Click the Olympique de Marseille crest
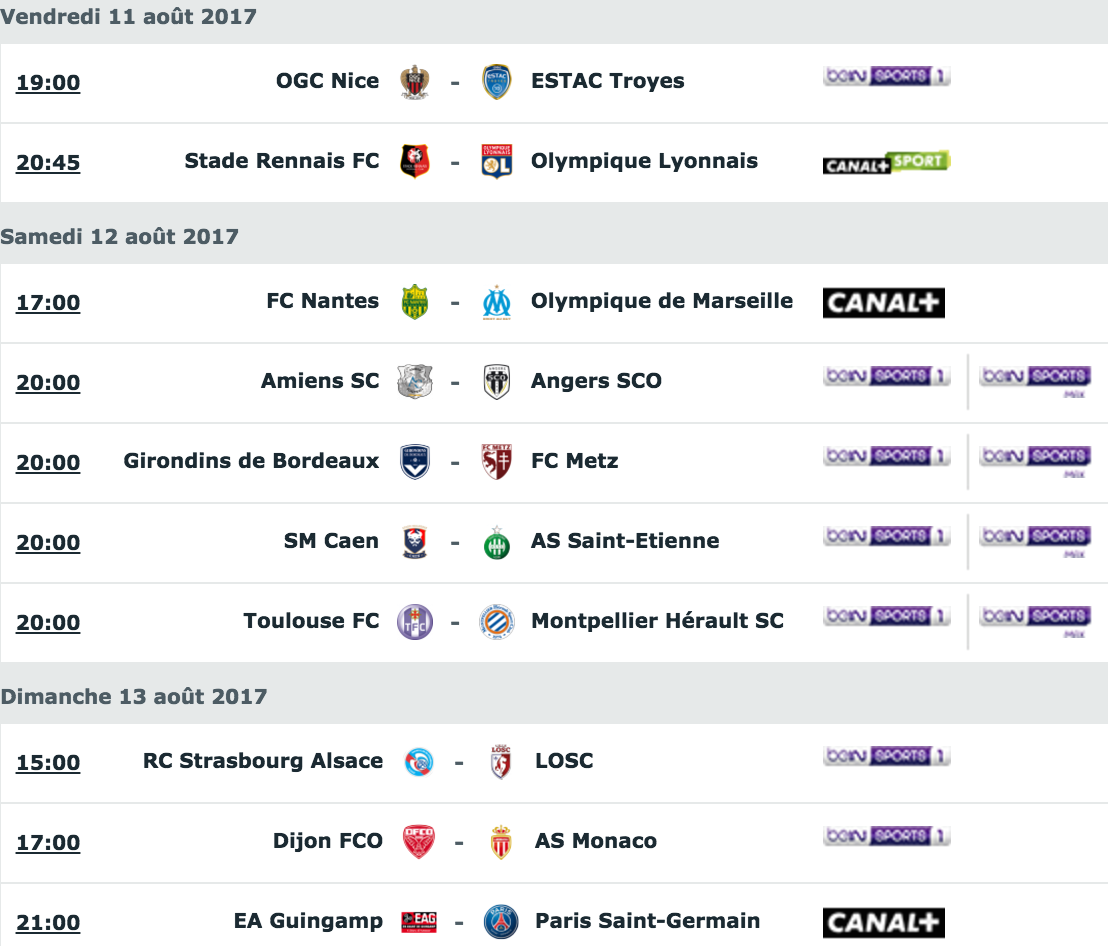 click(x=497, y=302)
